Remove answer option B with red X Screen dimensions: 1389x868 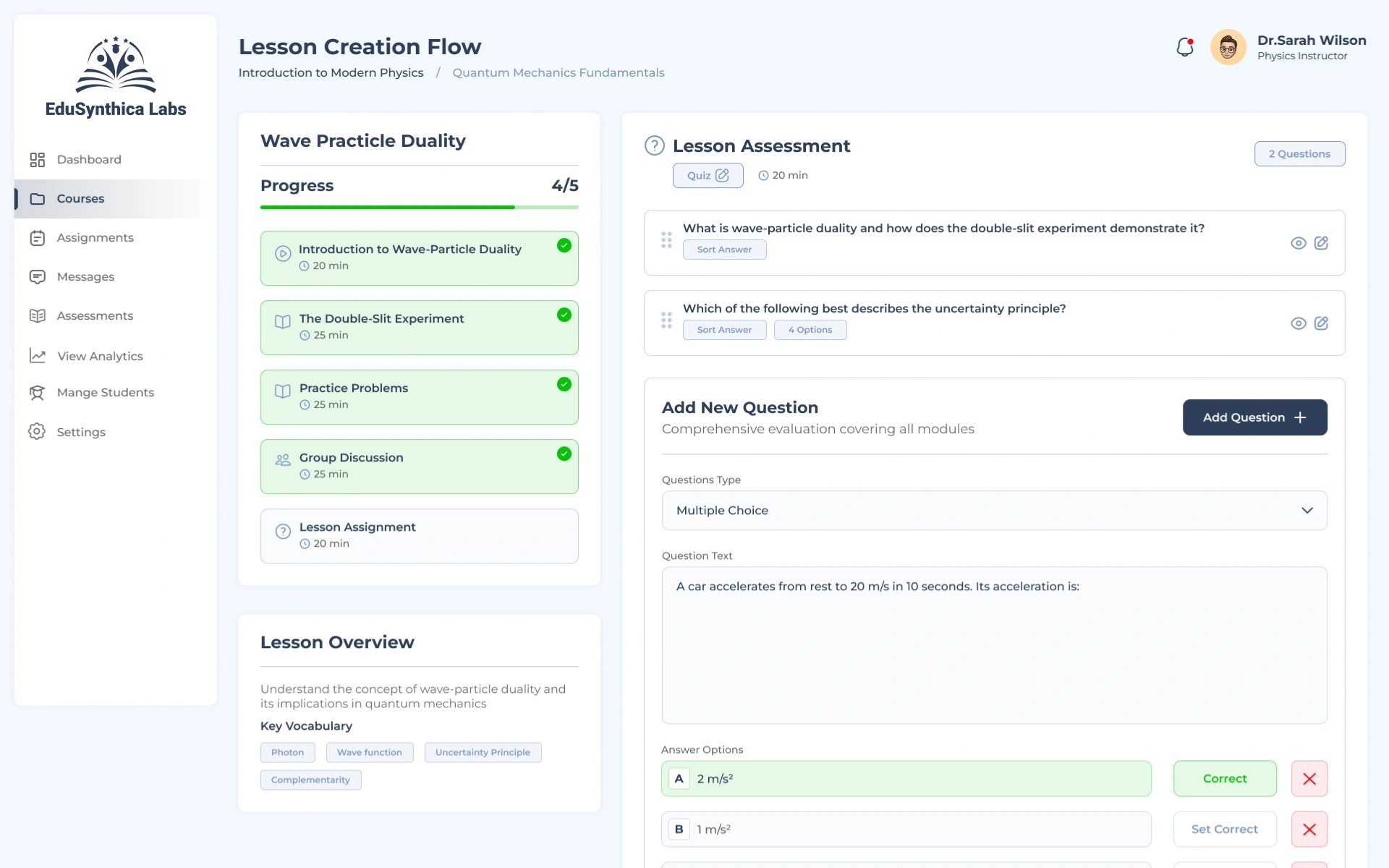coord(1309,830)
